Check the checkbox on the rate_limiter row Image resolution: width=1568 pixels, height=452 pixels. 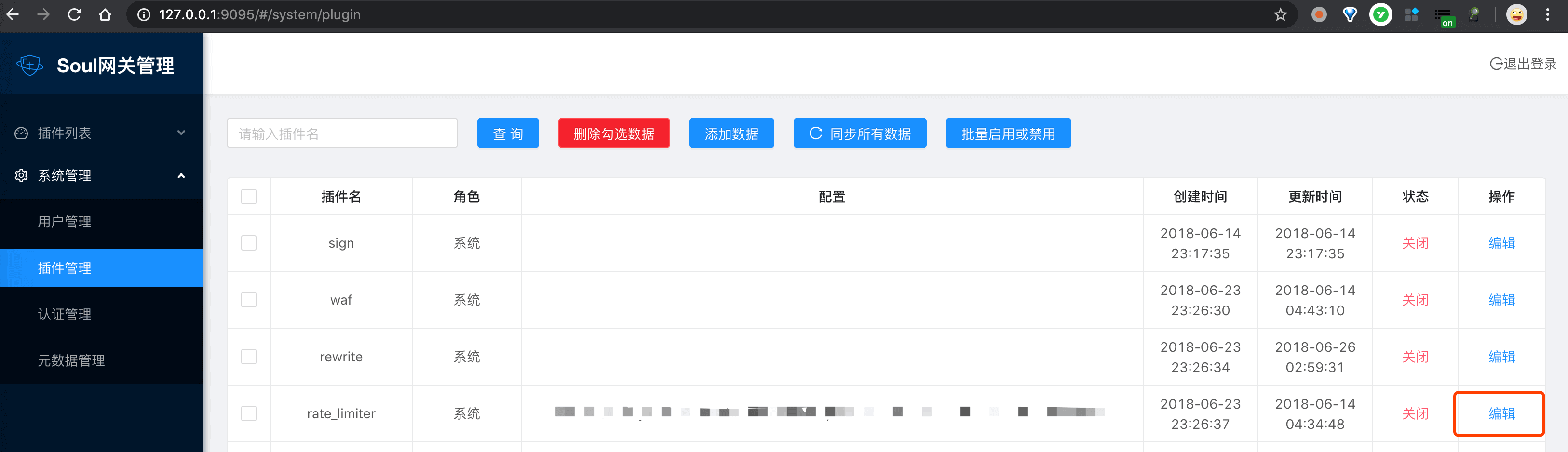click(248, 413)
